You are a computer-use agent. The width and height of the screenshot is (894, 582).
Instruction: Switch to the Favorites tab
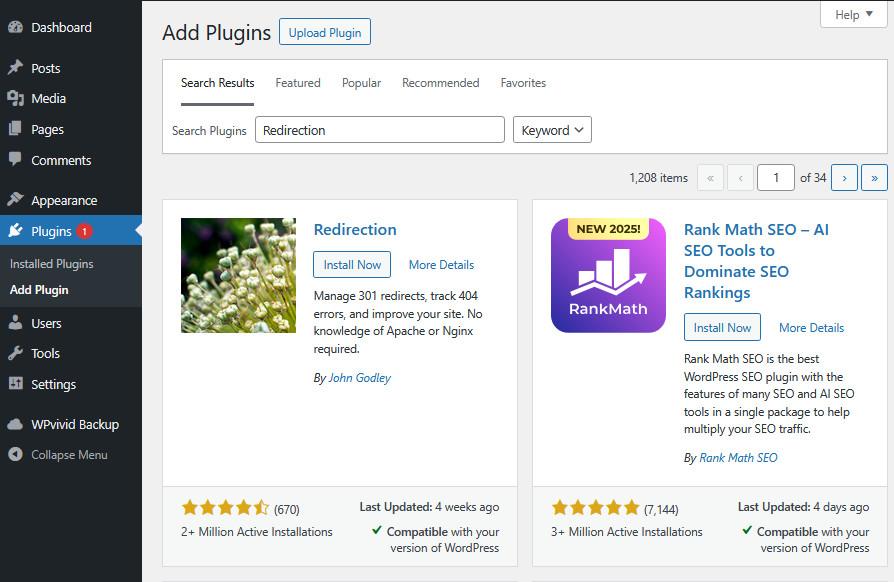(x=523, y=83)
